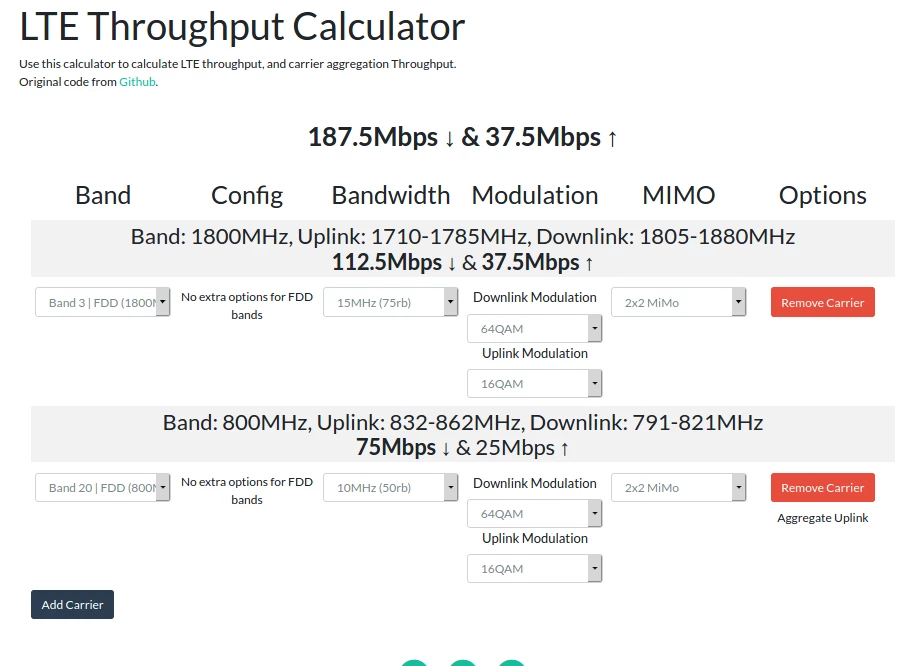The height and width of the screenshot is (666, 923).
Task: Open 800MHz carrier downlink 64QAM dropdown
Action: click(x=534, y=513)
